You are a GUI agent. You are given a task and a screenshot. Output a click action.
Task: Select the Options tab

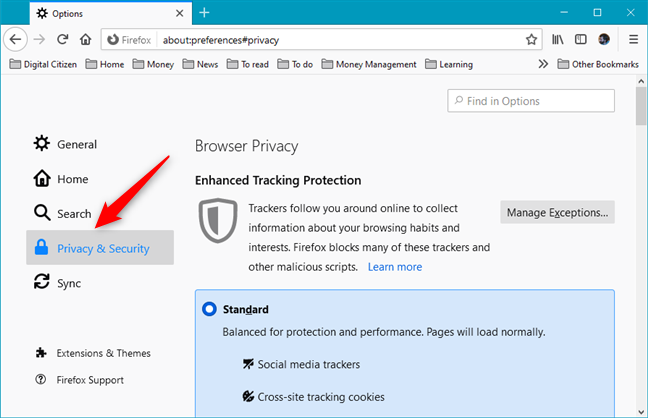(x=110, y=13)
